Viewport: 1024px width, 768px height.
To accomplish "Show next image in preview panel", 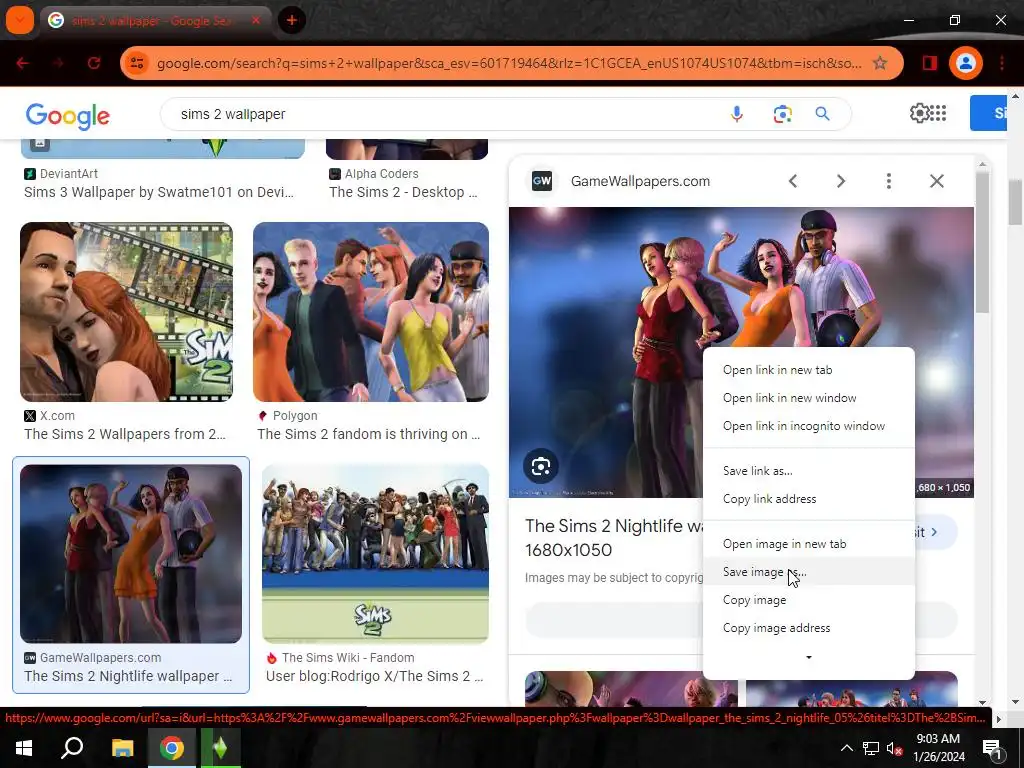I will [x=841, y=181].
